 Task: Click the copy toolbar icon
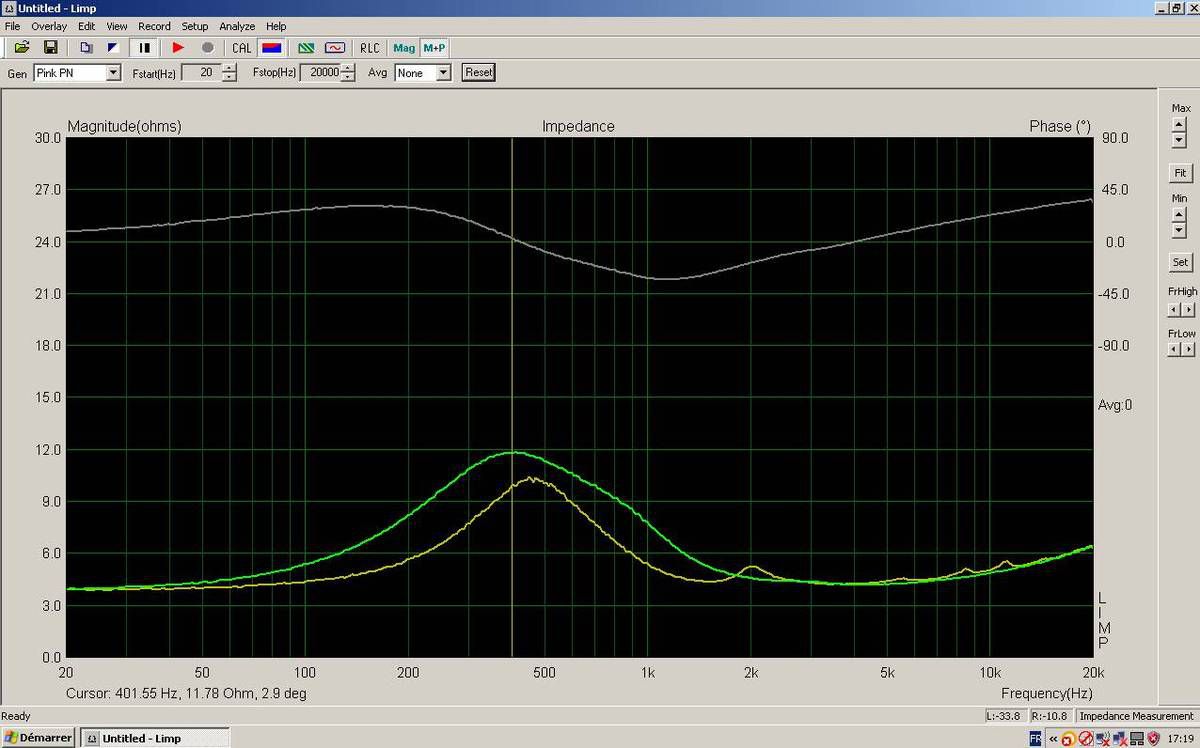click(x=86, y=47)
